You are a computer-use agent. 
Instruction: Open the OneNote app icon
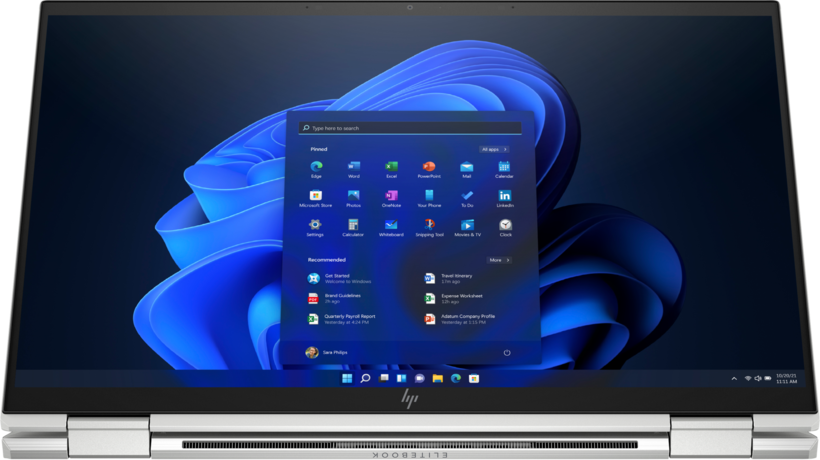tap(391, 196)
